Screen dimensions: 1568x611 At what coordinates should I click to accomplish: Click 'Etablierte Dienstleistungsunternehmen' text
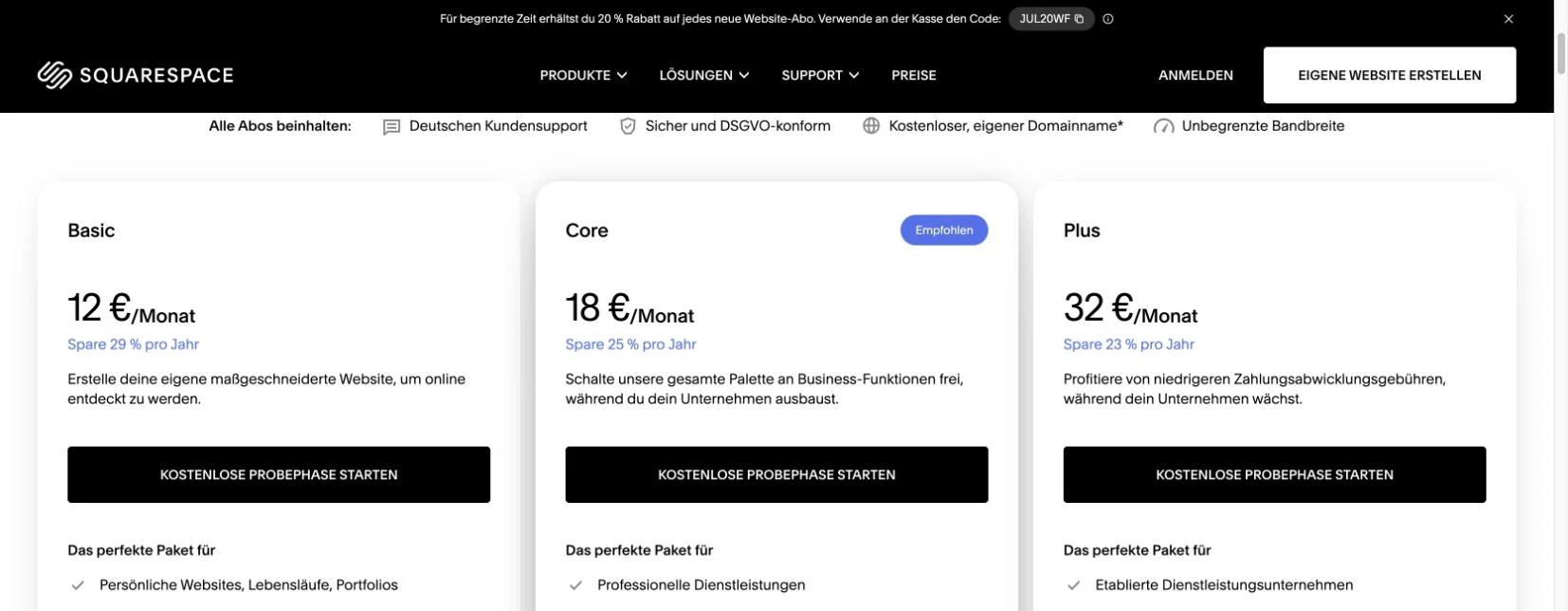(1224, 585)
